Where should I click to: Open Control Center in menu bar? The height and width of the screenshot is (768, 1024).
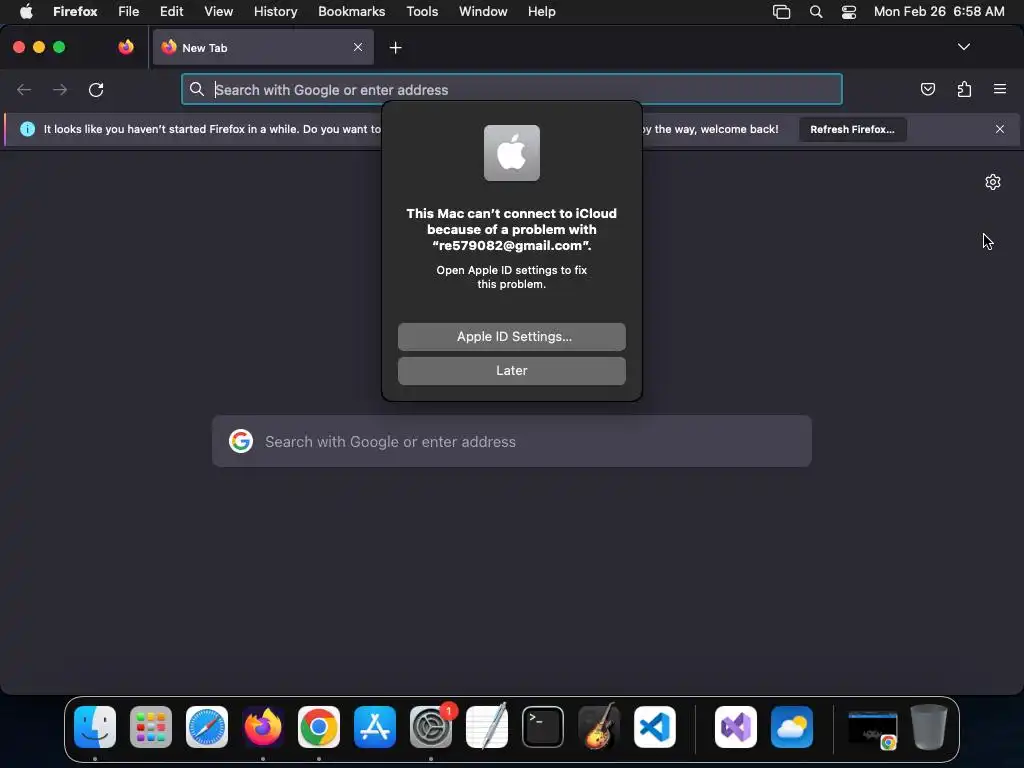point(848,11)
